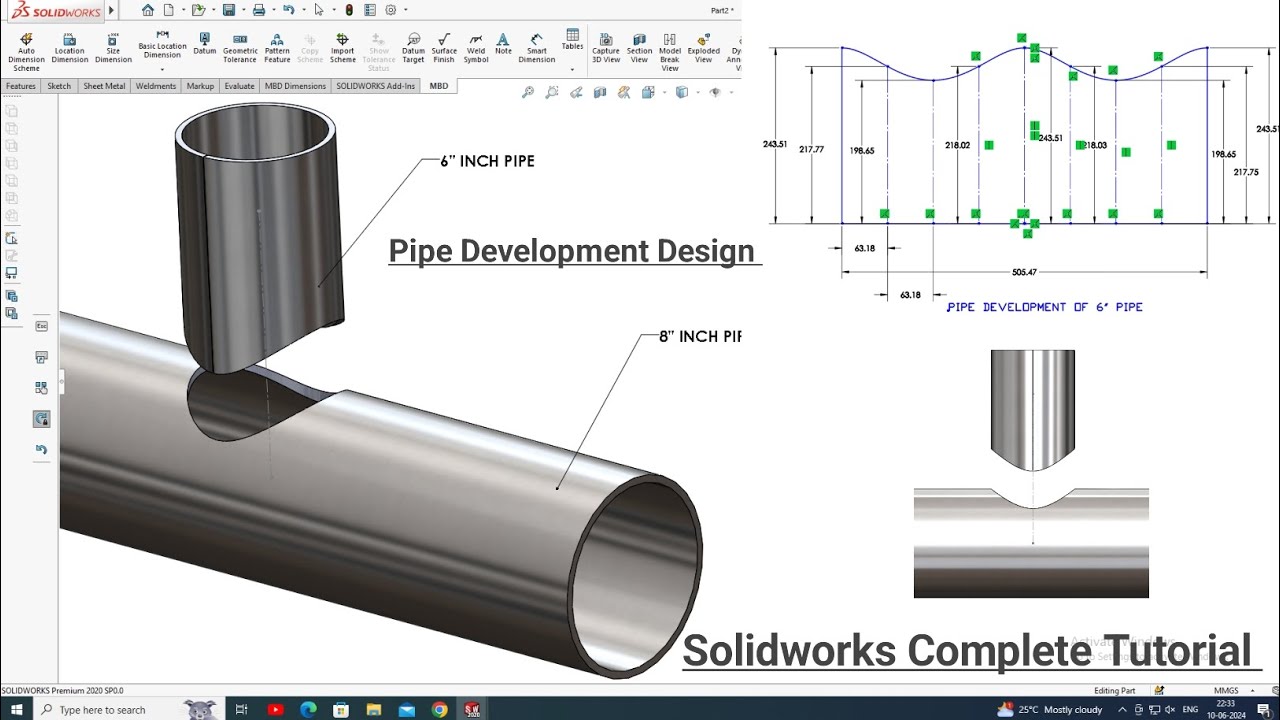Switch to Markup tab
The image size is (1280, 720).
pyautogui.click(x=200, y=86)
